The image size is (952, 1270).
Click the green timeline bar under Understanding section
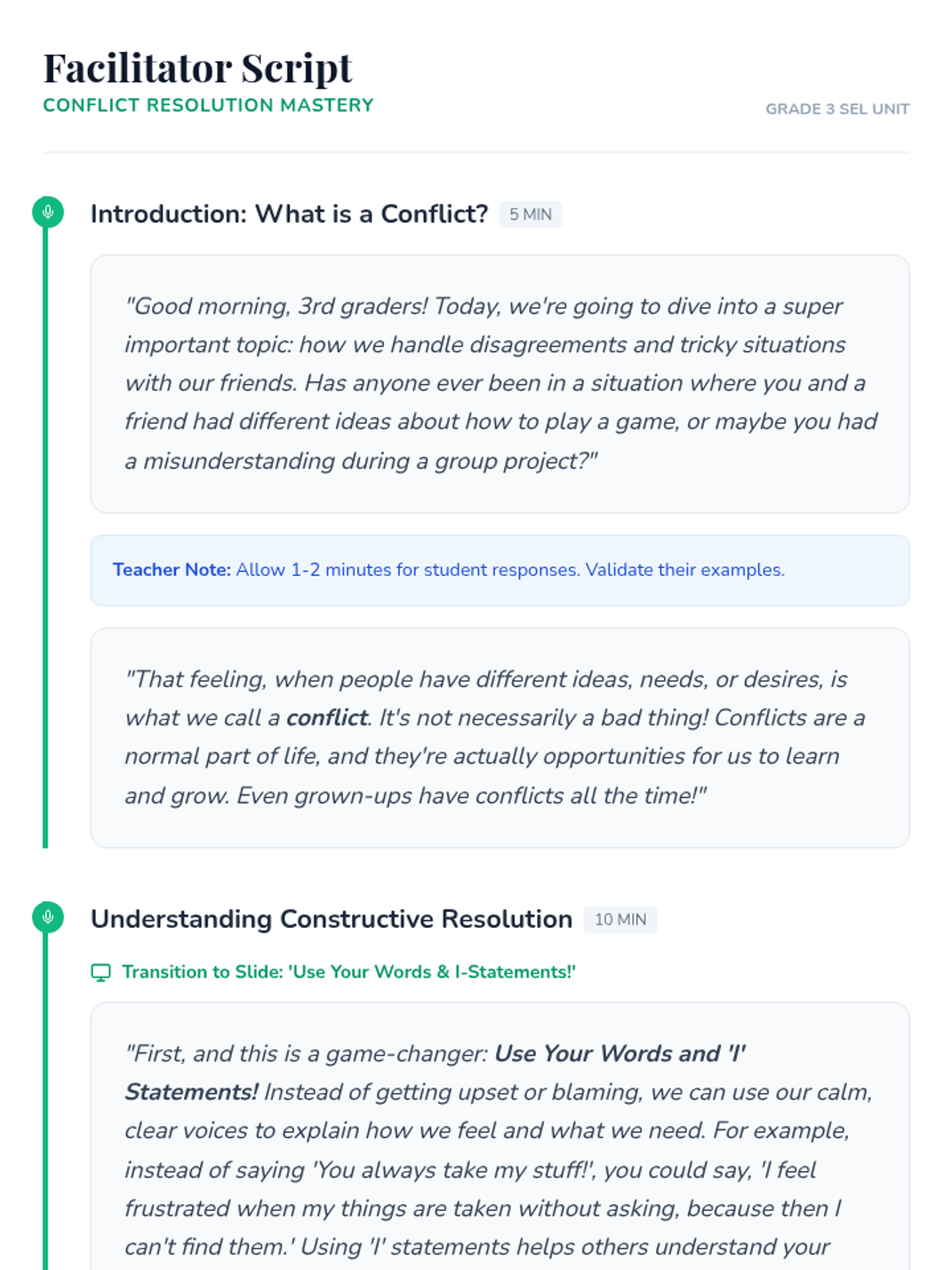pos(45,1102)
